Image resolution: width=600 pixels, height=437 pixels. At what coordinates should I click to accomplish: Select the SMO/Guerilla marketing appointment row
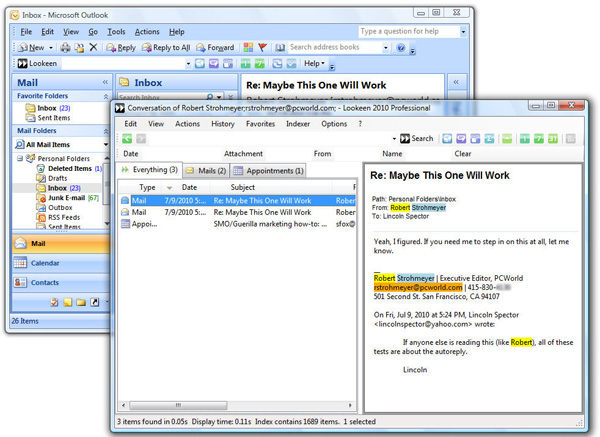click(x=237, y=224)
